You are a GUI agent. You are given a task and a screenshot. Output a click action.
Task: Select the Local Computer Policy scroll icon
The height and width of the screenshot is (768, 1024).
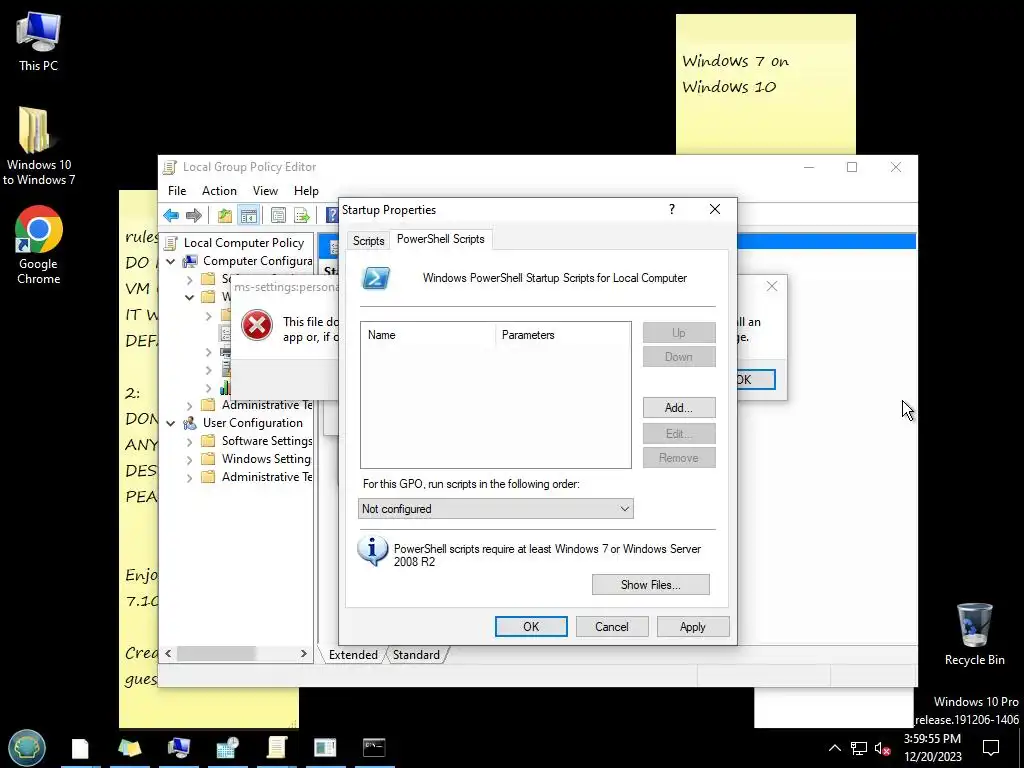[x=171, y=243]
